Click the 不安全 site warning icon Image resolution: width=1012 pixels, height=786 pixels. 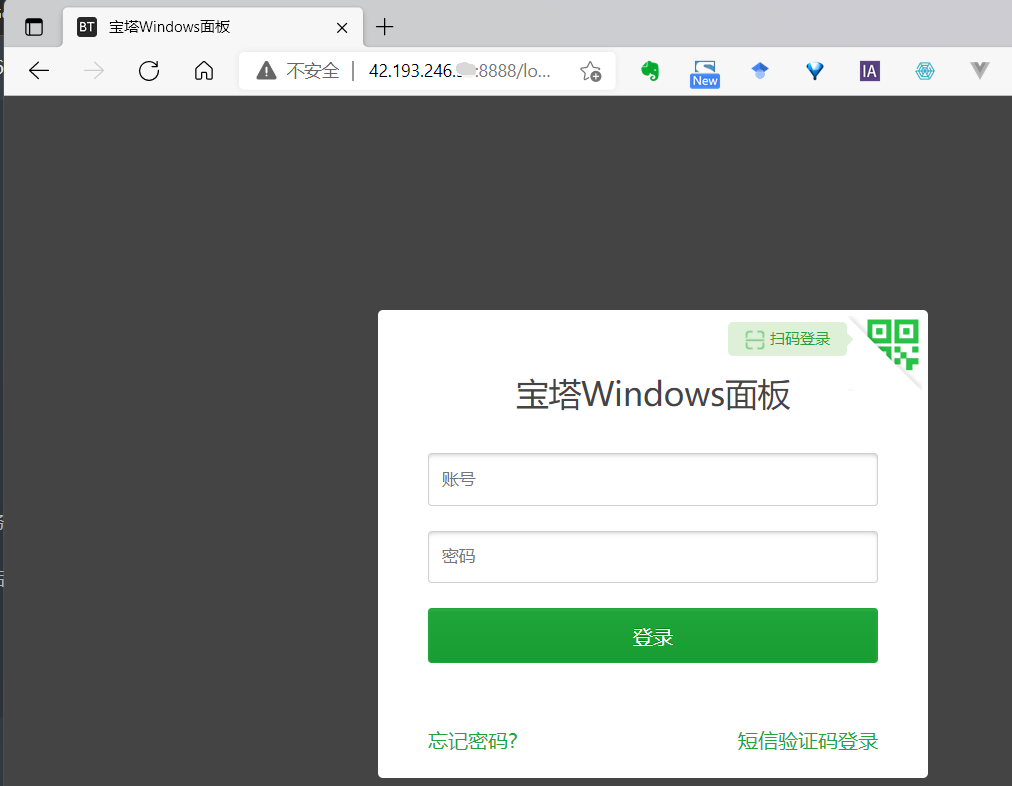(267, 71)
